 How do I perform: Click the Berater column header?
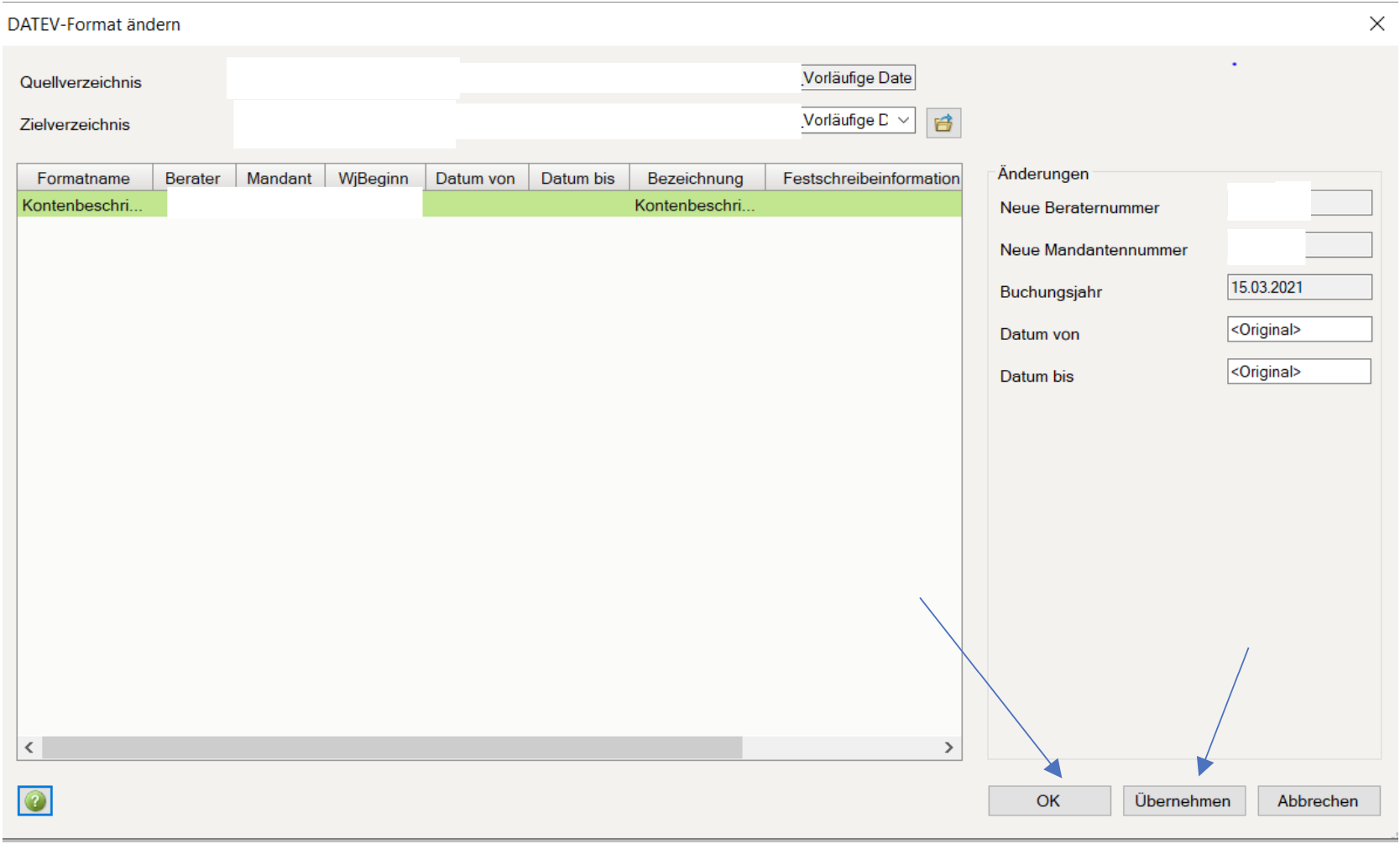point(193,178)
